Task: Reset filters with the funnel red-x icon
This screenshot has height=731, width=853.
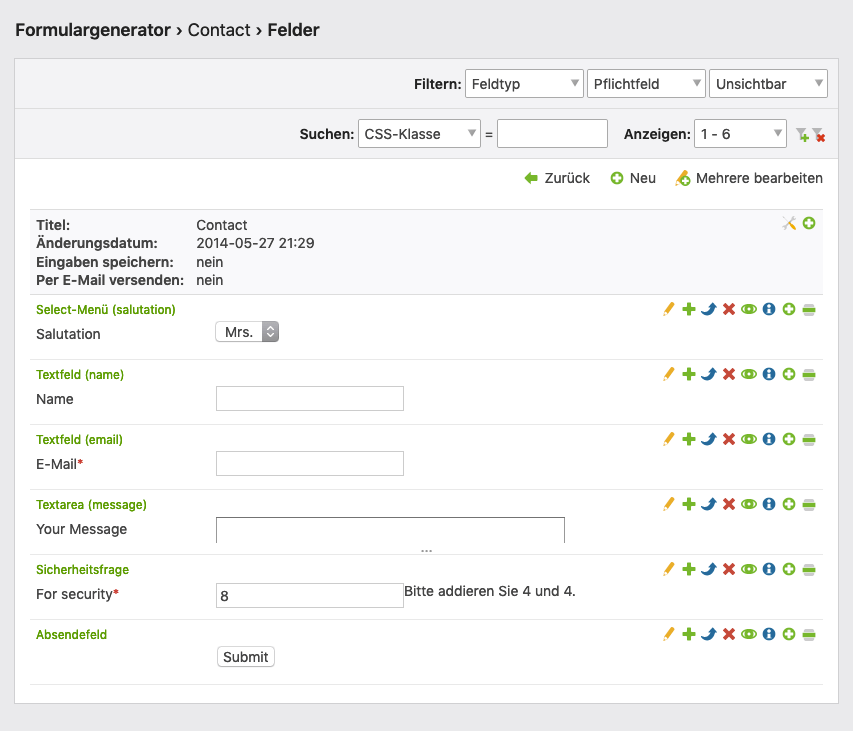Action: [x=819, y=134]
